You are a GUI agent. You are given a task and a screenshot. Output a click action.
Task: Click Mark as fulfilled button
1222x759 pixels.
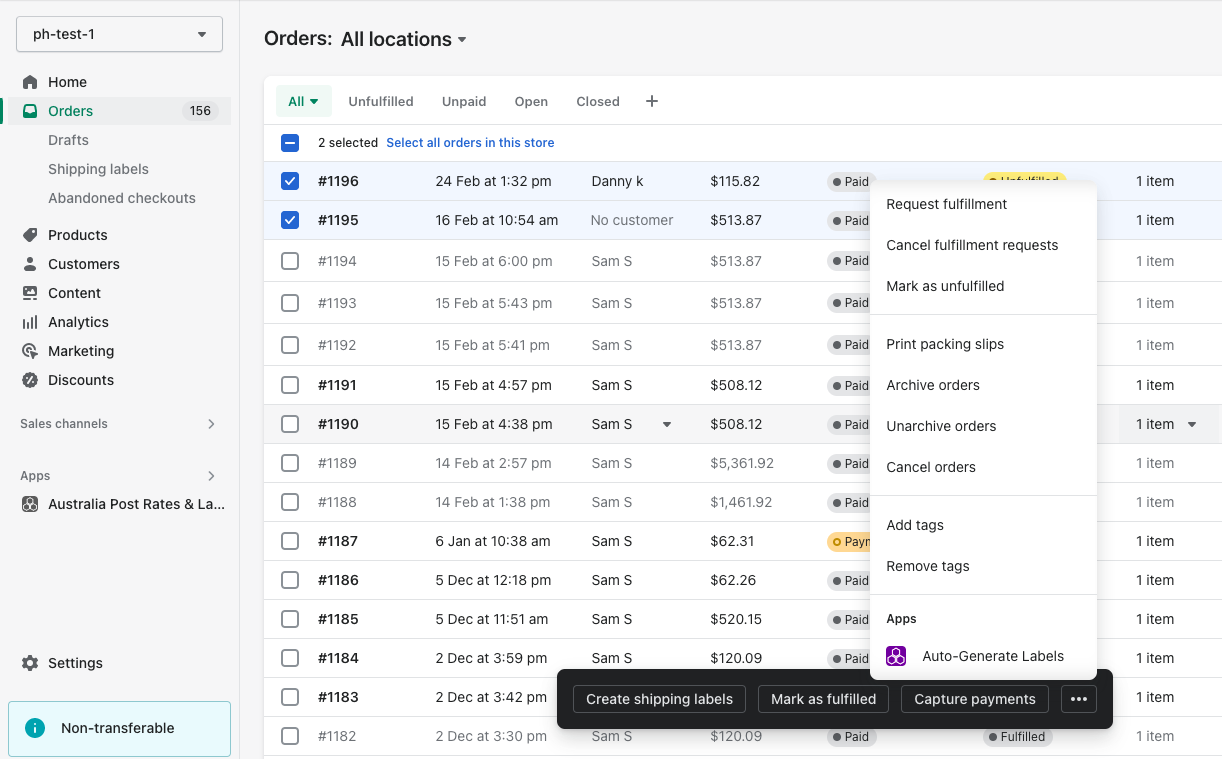click(824, 699)
